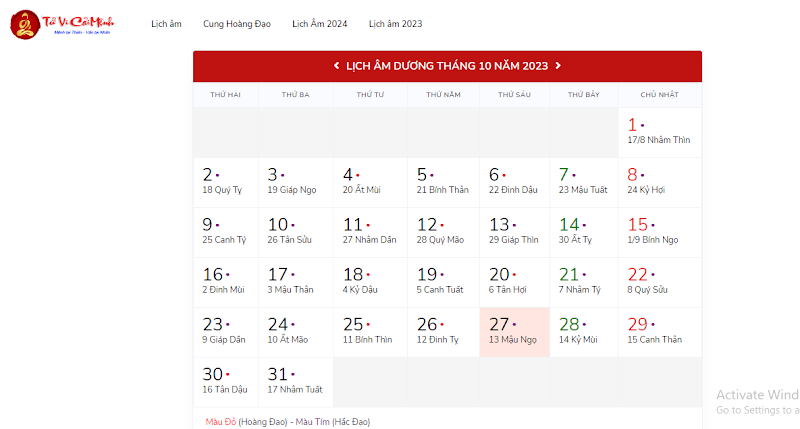Open Lịch âm 2023 menu item
Screen dimensions: 800x429
(x=395, y=24)
